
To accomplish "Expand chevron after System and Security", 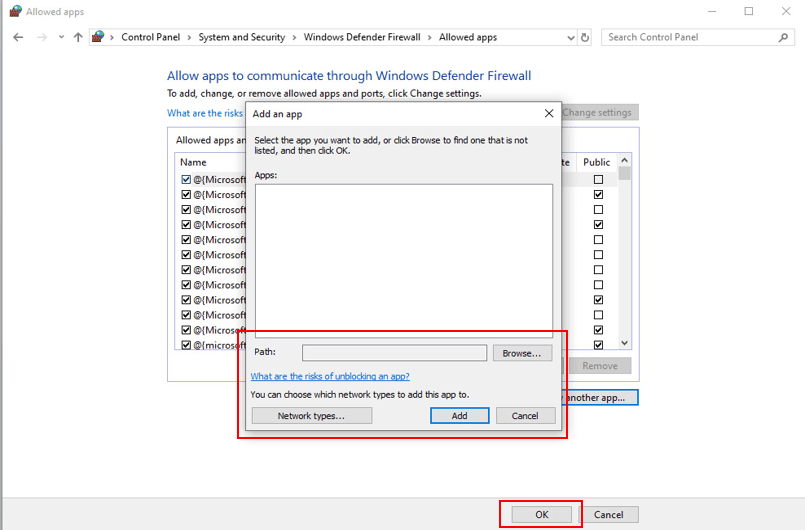I will tap(294, 37).
